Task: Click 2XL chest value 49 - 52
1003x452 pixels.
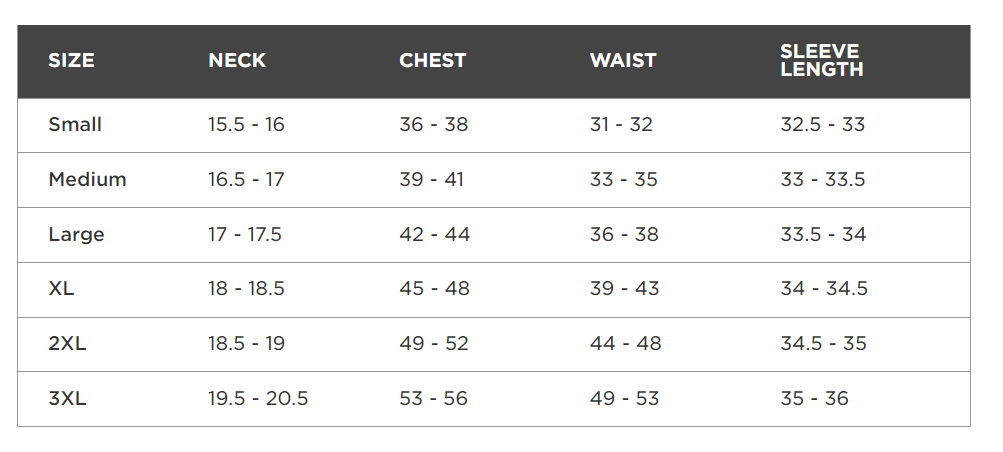Action: click(434, 344)
